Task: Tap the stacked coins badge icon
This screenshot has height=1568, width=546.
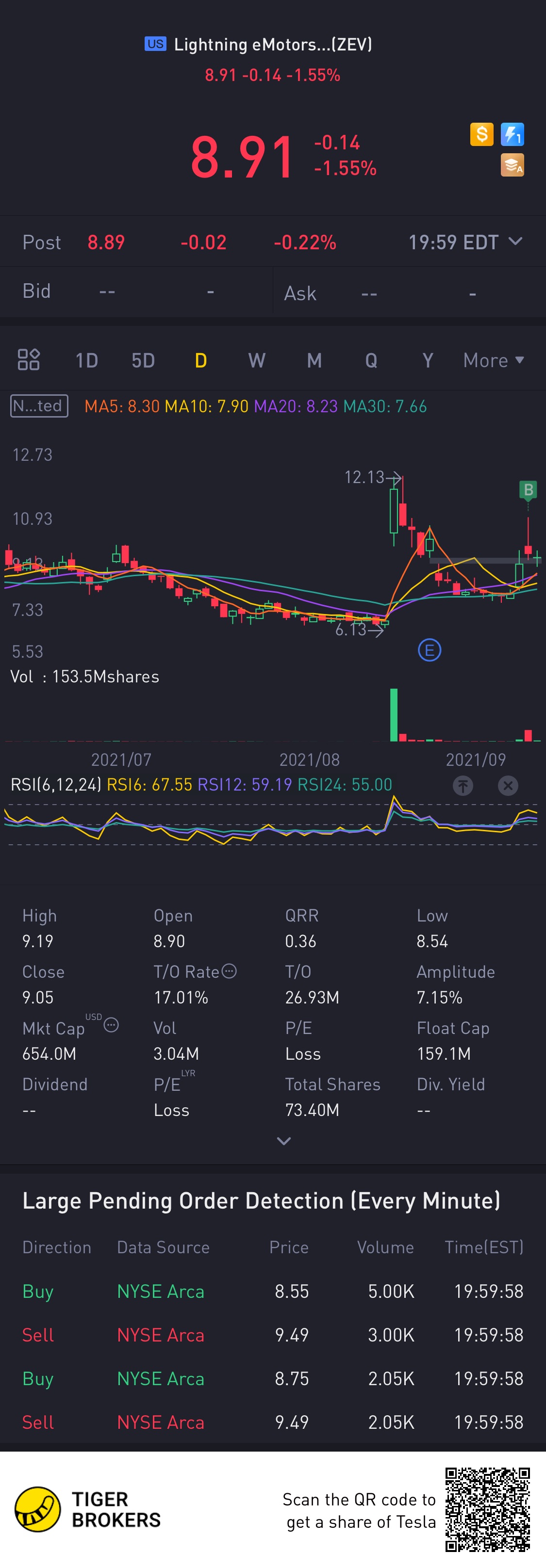Action: click(512, 165)
